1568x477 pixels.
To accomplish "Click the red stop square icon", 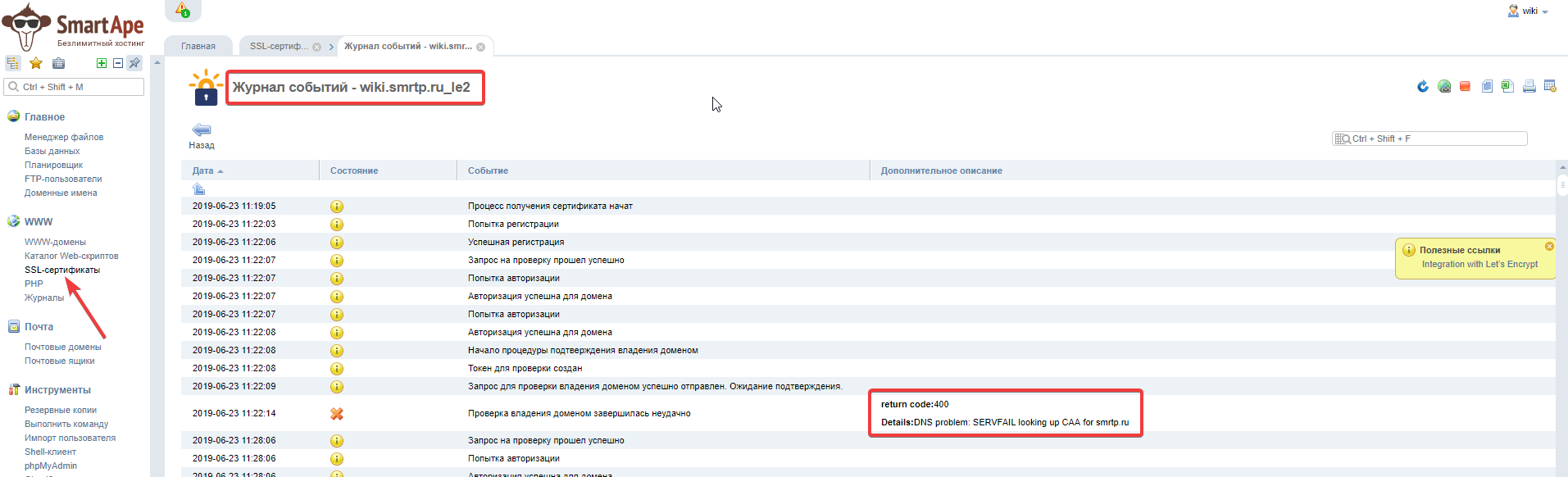I will 1465,86.
